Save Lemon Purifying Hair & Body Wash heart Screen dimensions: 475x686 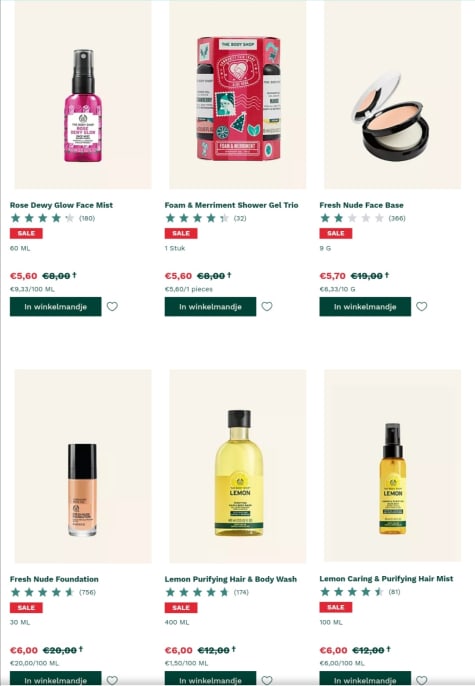click(x=267, y=680)
